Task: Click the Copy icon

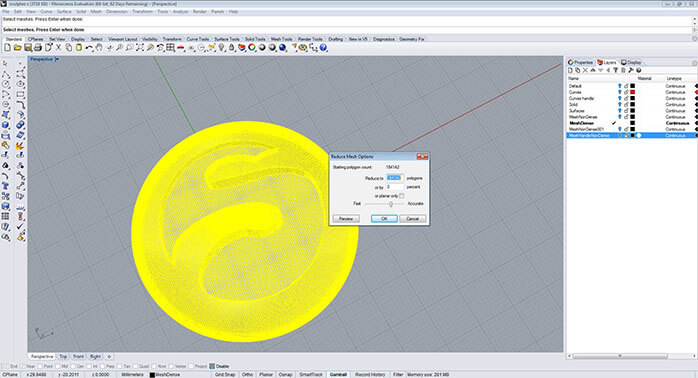Action: tap(69, 47)
